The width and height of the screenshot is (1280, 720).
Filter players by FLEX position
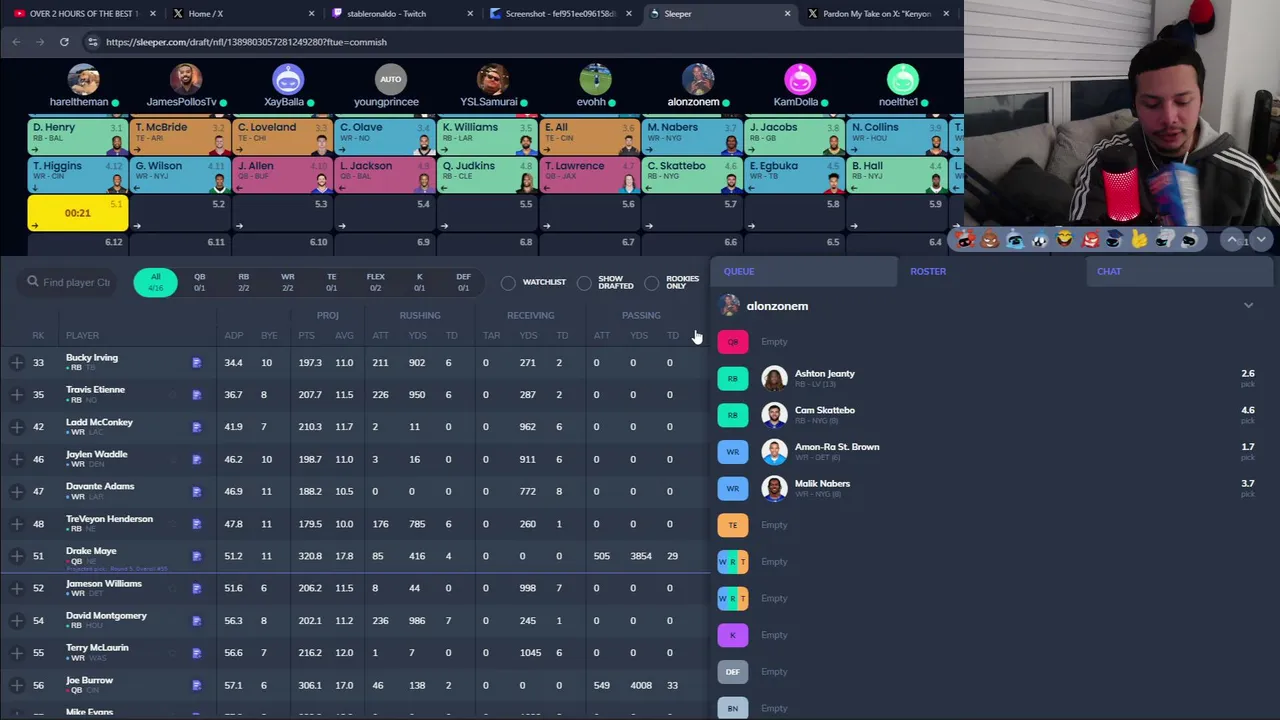pos(375,282)
